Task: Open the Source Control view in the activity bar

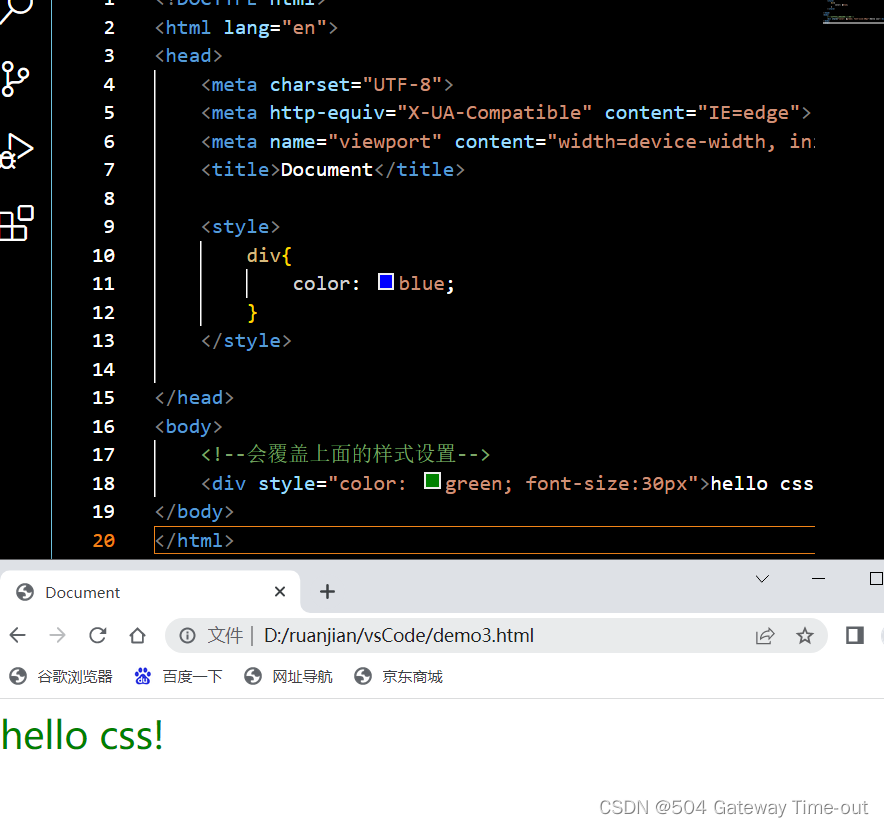Action: point(15,79)
